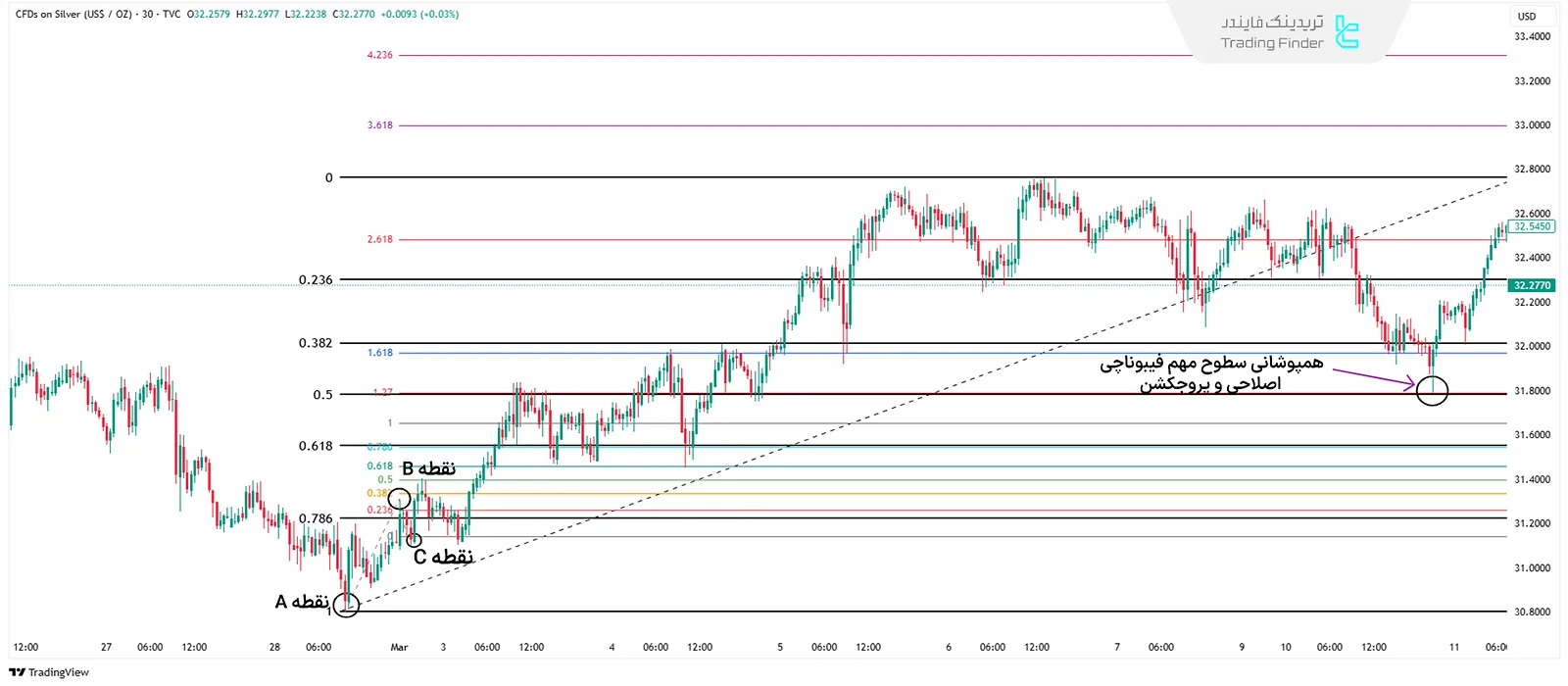Click the TradingView logo at bottom left
This screenshot has width=1568, height=686.
[x=49, y=672]
